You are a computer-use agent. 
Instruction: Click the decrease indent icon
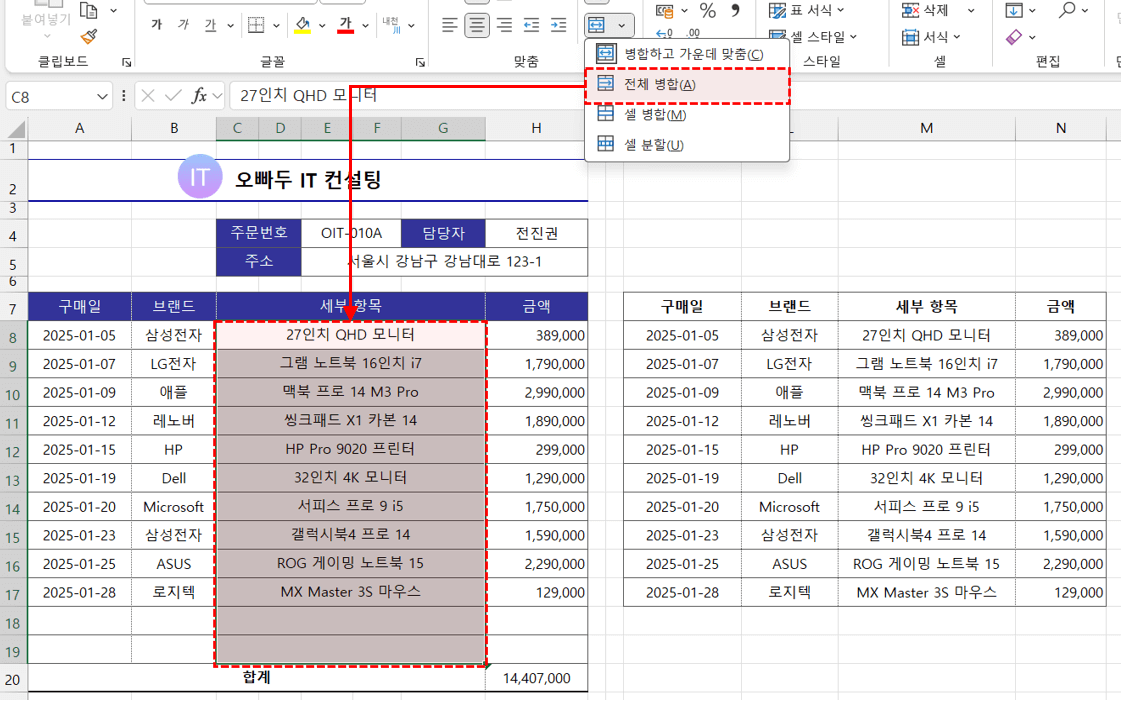531,25
